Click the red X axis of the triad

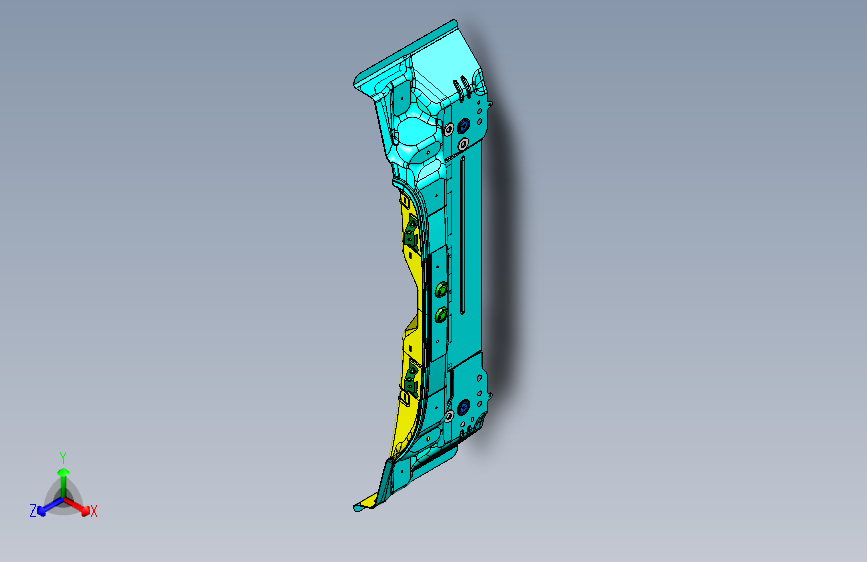(x=77, y=506)
